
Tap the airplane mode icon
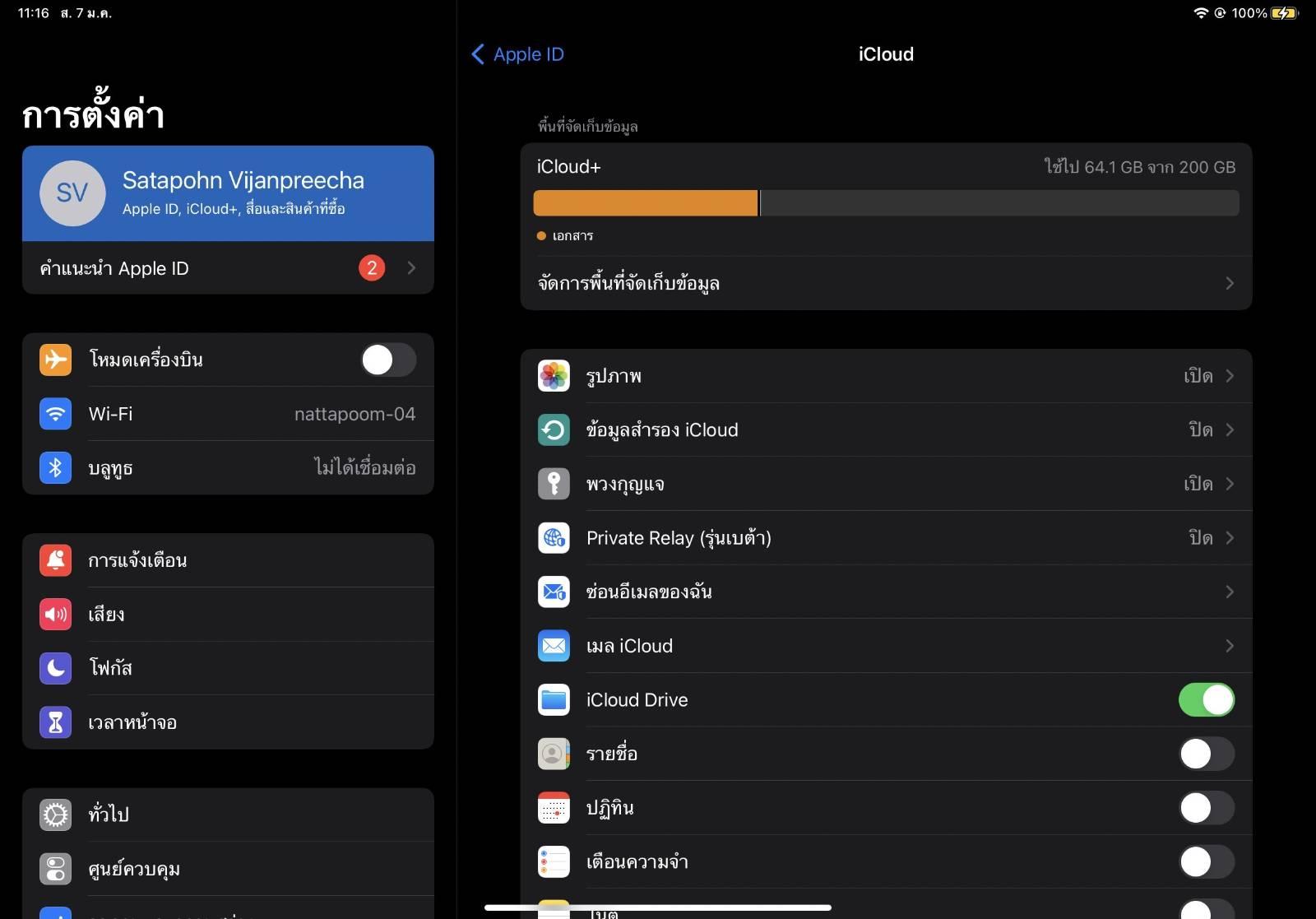click(55, 360)
